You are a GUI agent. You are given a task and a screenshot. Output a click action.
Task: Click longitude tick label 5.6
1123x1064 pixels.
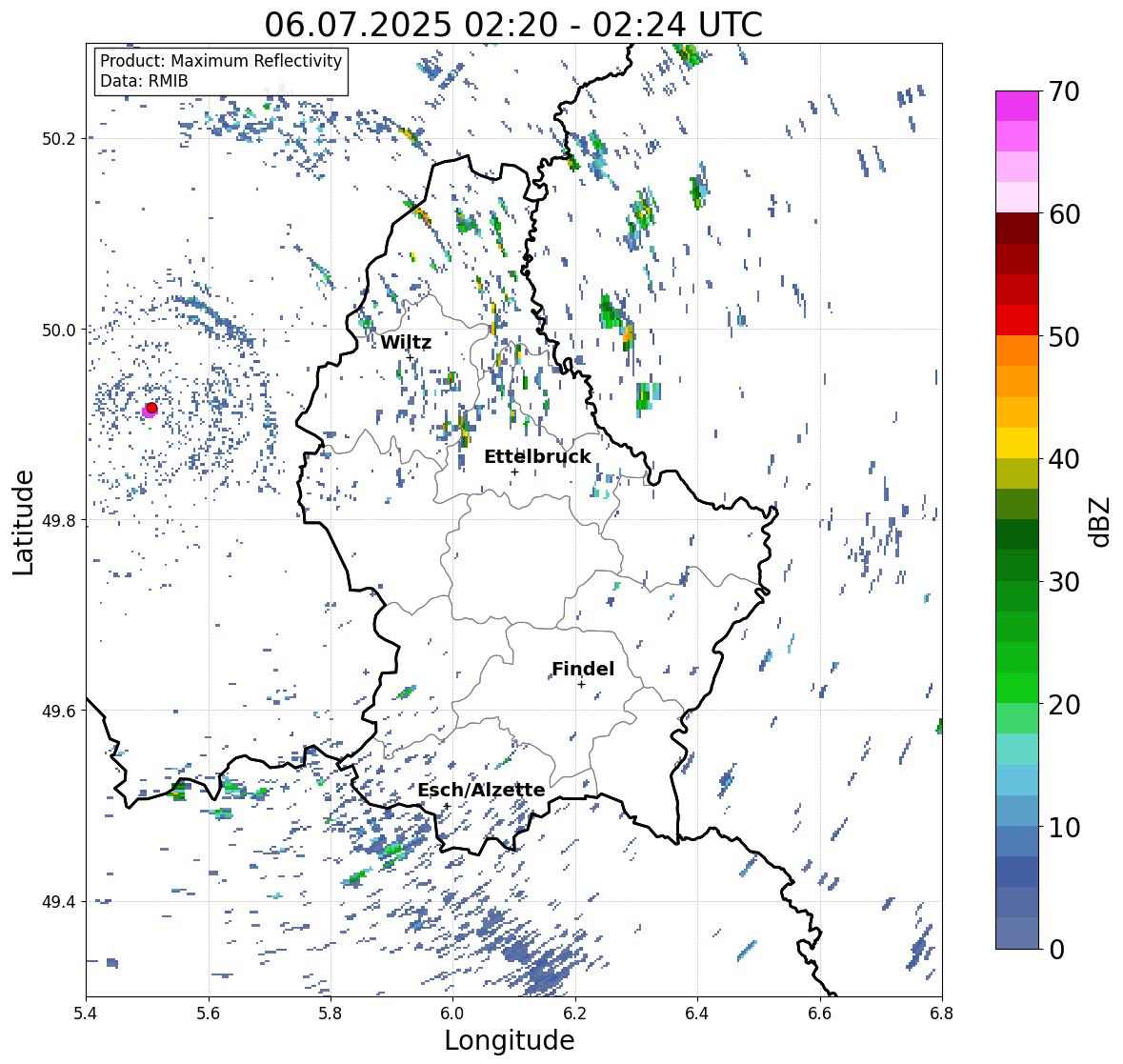coord(209,1013)
